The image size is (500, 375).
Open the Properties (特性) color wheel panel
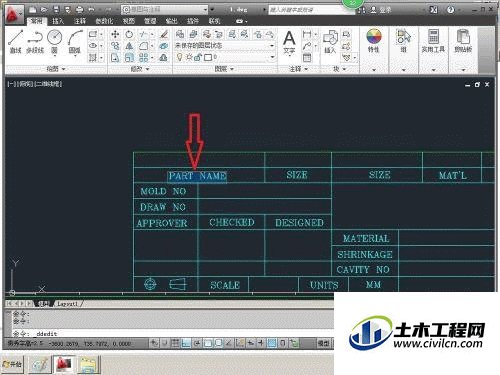point(374,41)
